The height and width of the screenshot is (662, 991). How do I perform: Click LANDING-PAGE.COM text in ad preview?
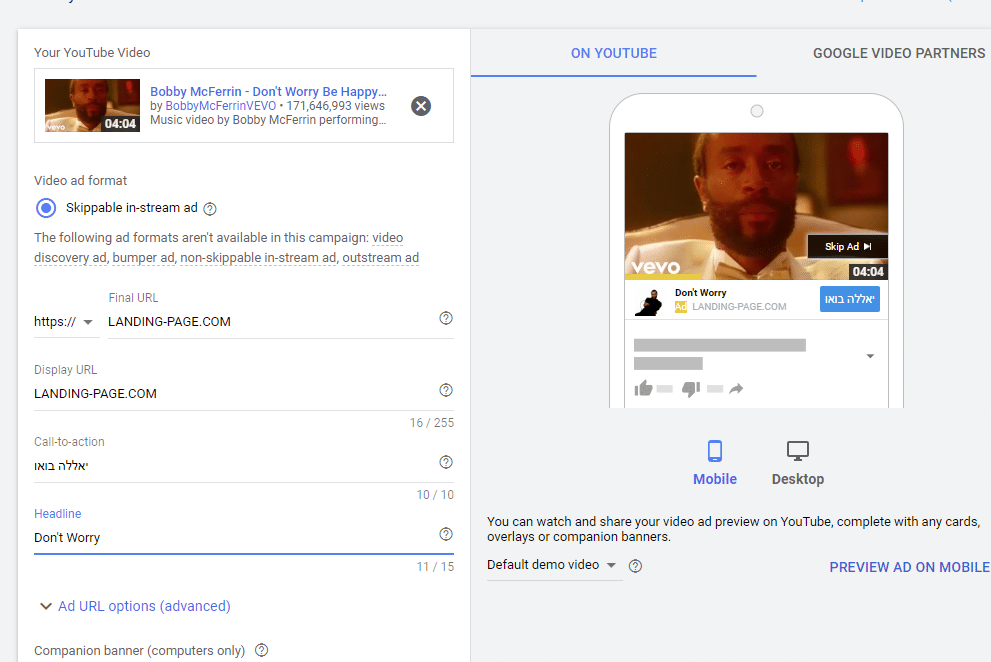739,307
